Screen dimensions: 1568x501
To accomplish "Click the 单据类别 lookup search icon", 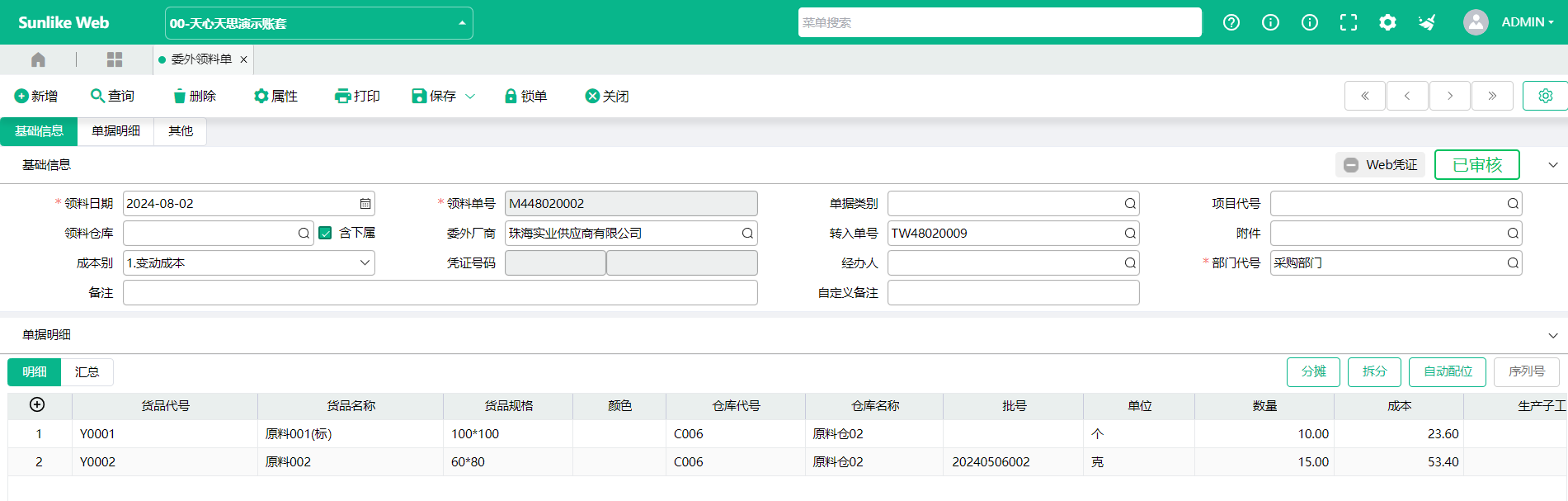I will coord(1130,204).
